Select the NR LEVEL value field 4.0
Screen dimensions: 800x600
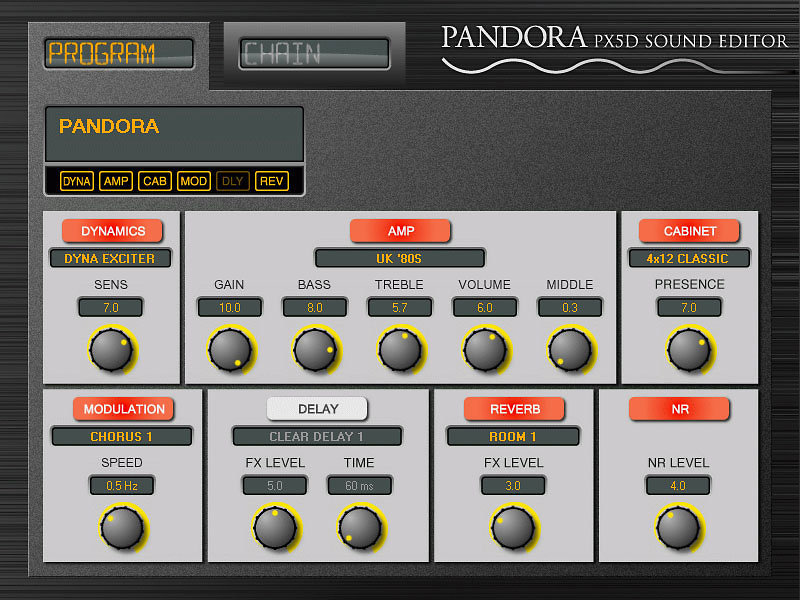click(x=678, y=486)
